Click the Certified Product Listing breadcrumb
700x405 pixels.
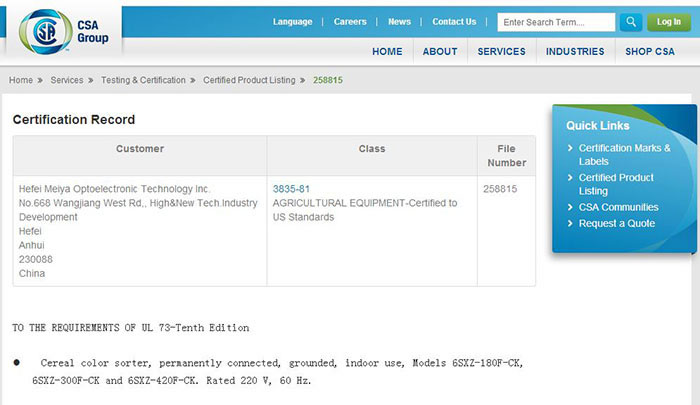point(249,80)
